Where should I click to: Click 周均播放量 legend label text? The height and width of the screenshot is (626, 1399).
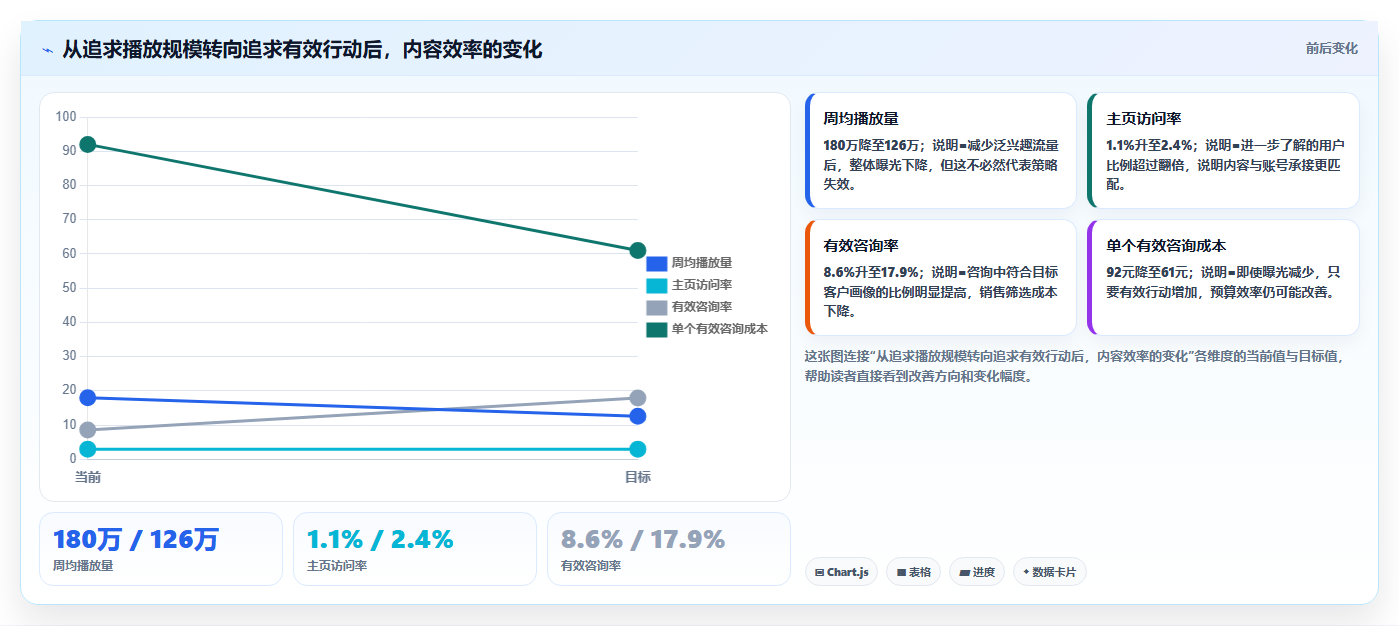tap(702, 264)
